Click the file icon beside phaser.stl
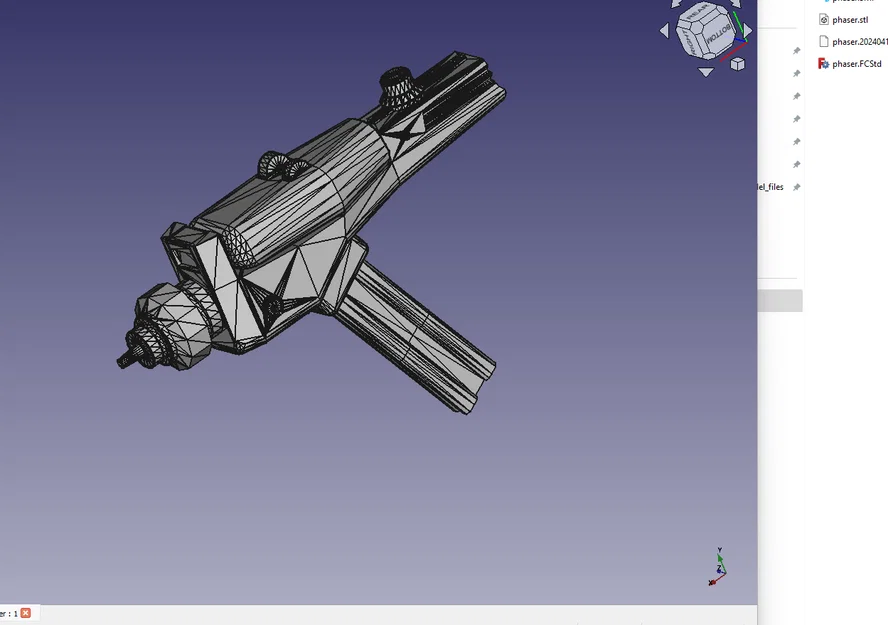 (x=823, y=20)
